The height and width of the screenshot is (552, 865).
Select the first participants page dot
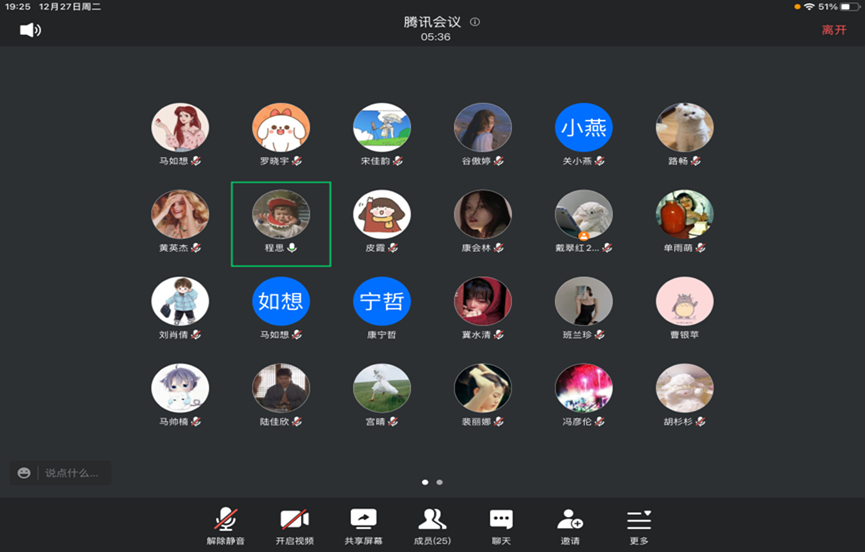coord(425,482)
